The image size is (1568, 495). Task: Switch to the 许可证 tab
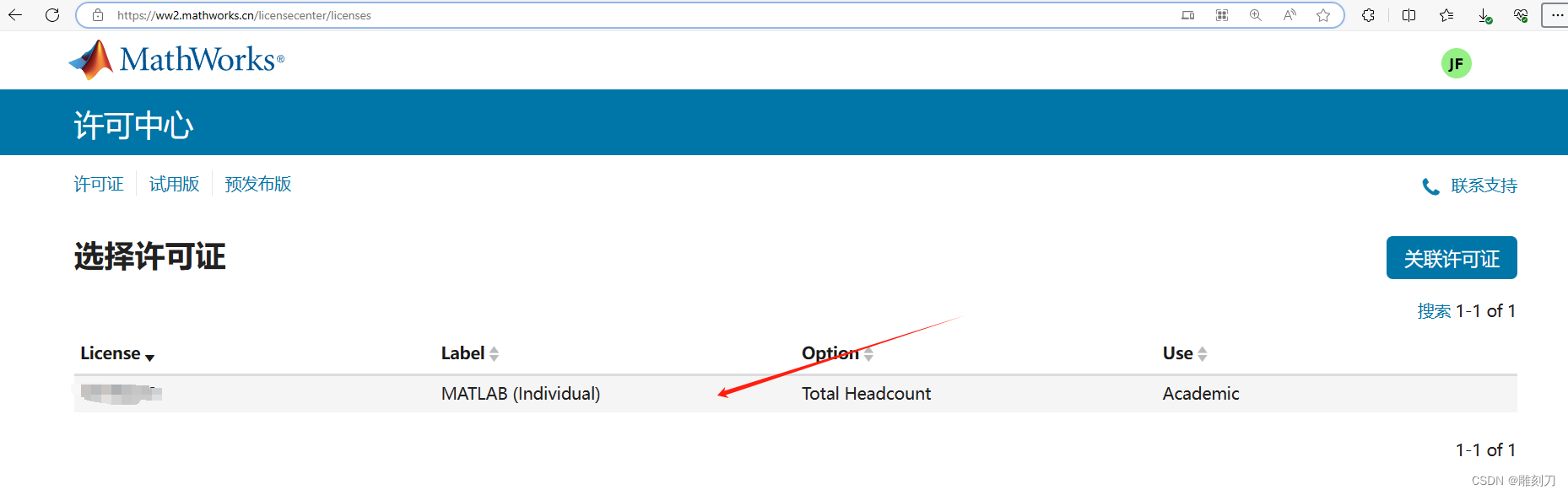(99, 184)
